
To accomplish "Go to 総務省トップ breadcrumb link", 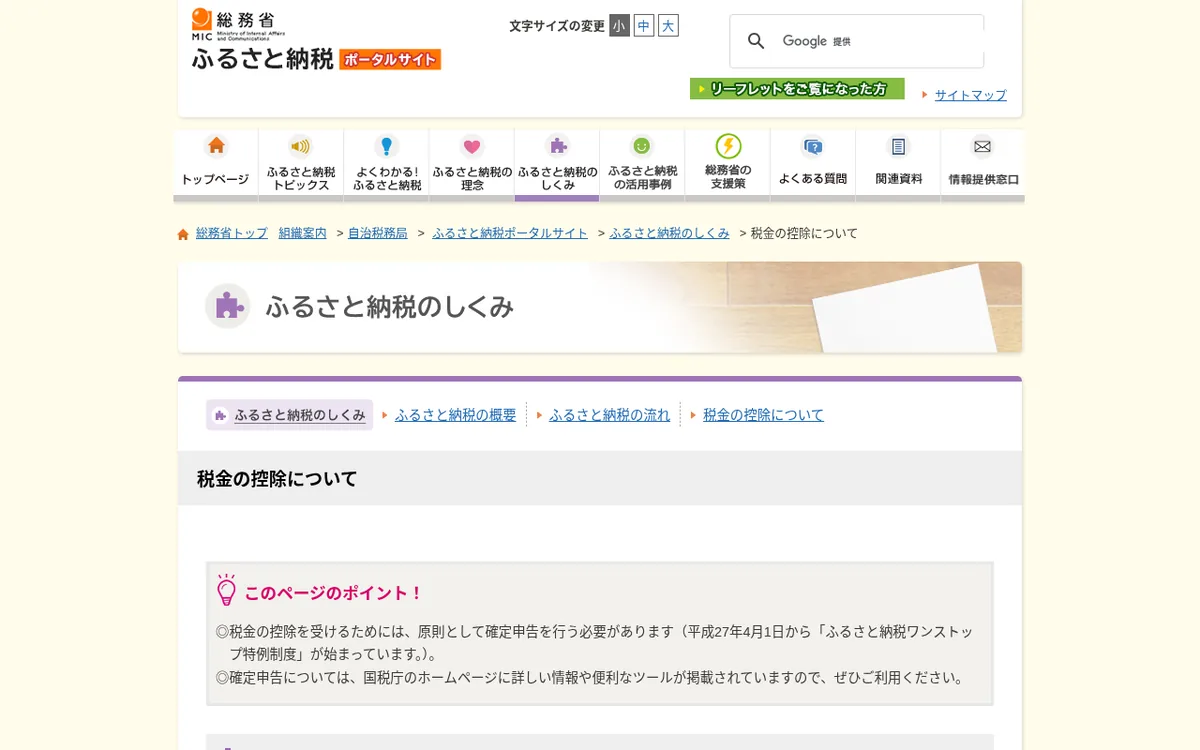I will pyautogui.click(x=232, y=233).
